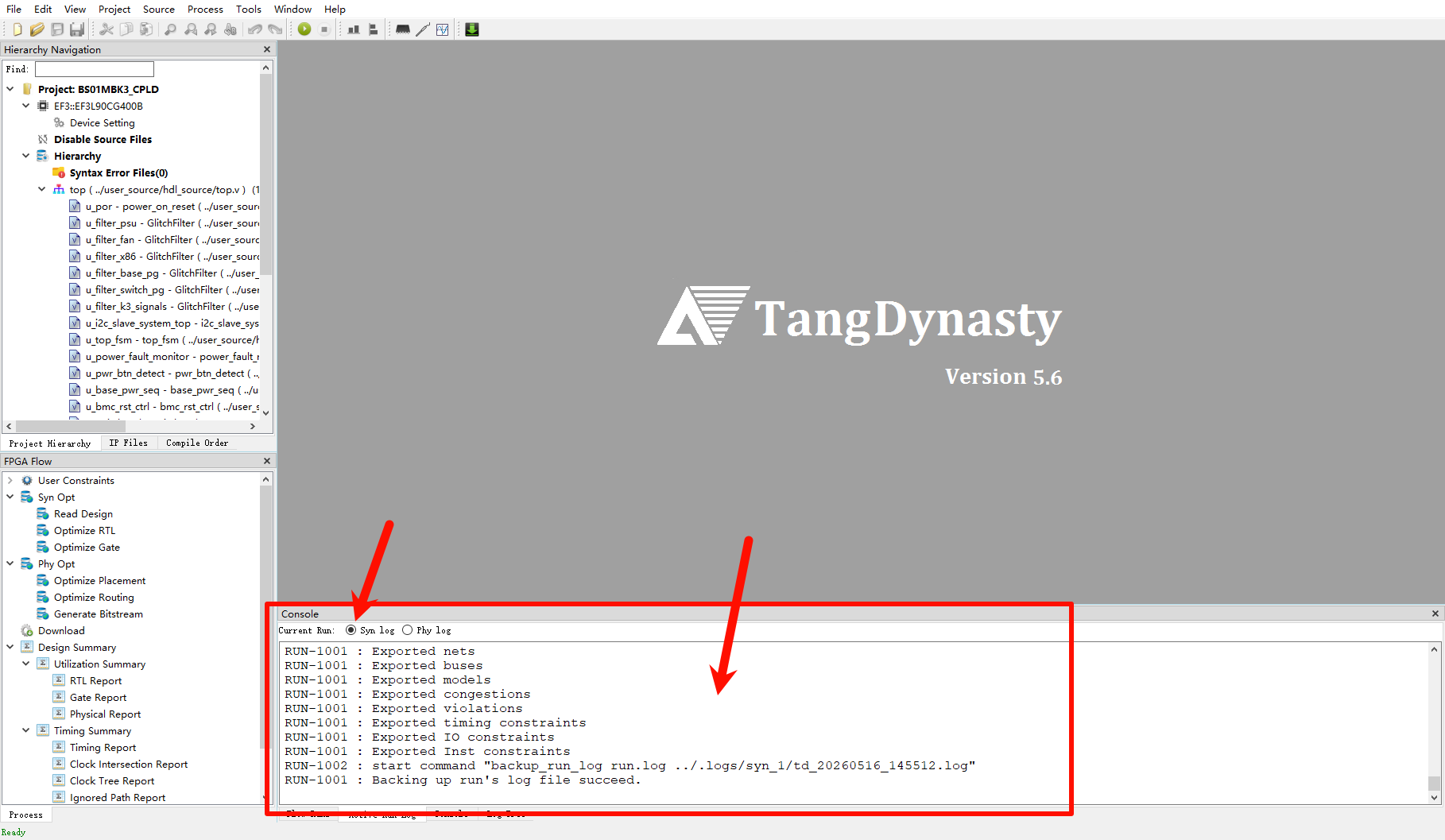Click the Download icon in FPGA Flow

(x=27, y=630)
